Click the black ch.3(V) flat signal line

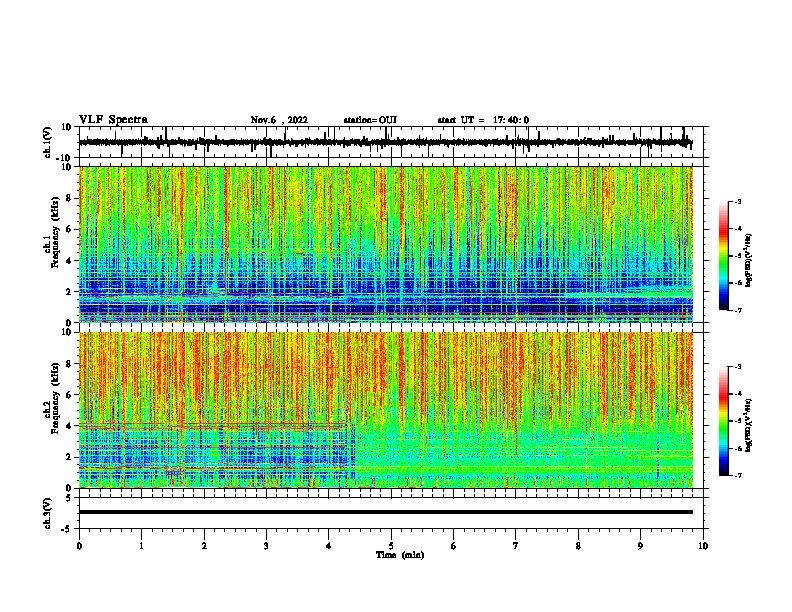click(386, 512)
